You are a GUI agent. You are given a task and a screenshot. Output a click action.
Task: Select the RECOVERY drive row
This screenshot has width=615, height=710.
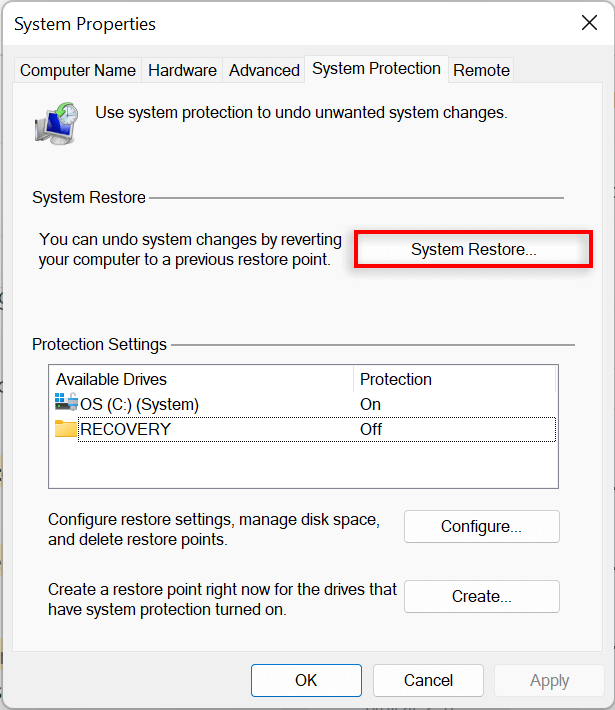pyautogui.click(x=303, y=429)
